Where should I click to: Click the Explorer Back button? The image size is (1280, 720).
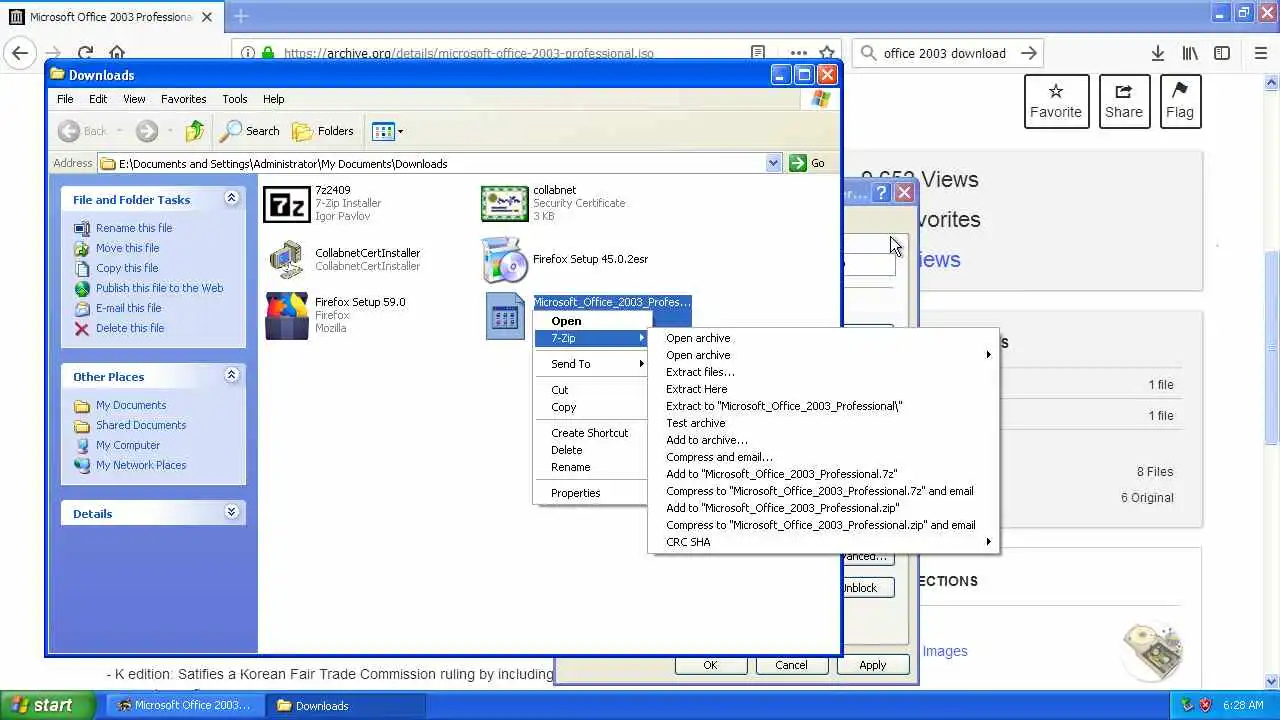pos(83,131)
